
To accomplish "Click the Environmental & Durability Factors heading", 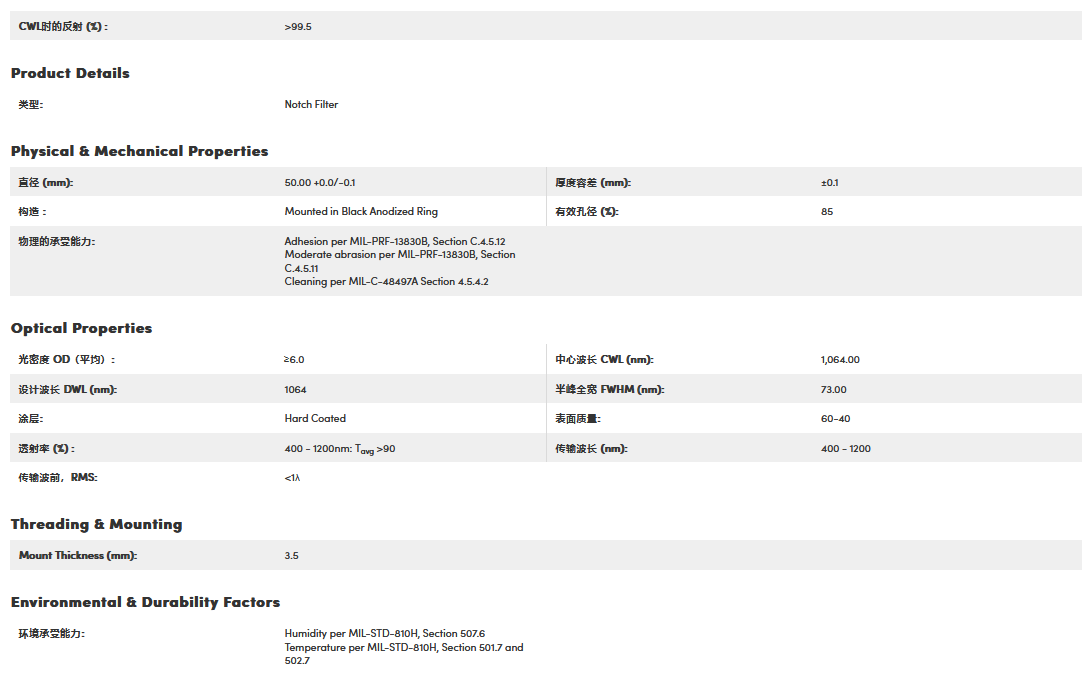I will point(145,602).
